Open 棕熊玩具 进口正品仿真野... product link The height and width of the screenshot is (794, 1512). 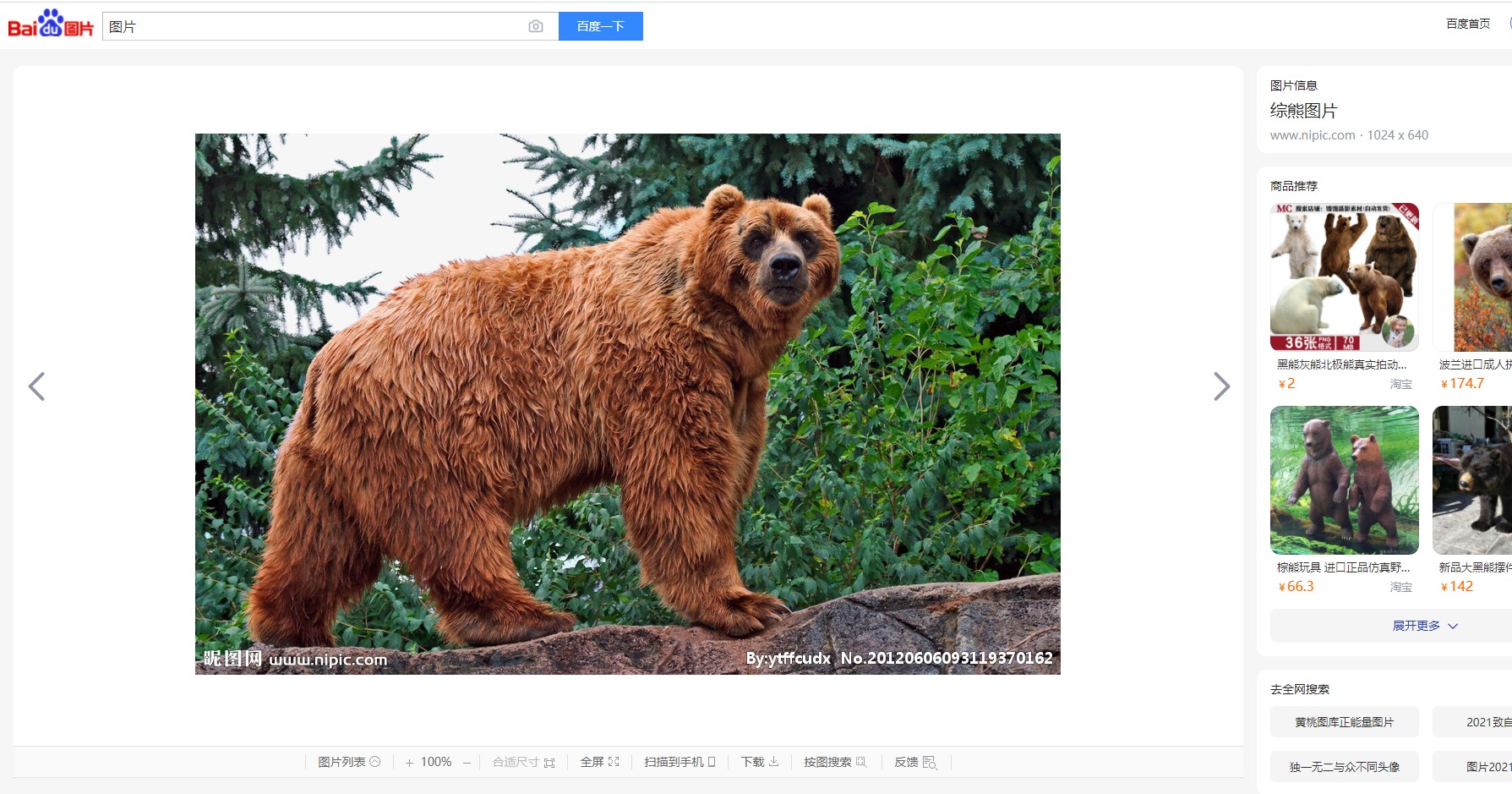tap(1344, 567)
